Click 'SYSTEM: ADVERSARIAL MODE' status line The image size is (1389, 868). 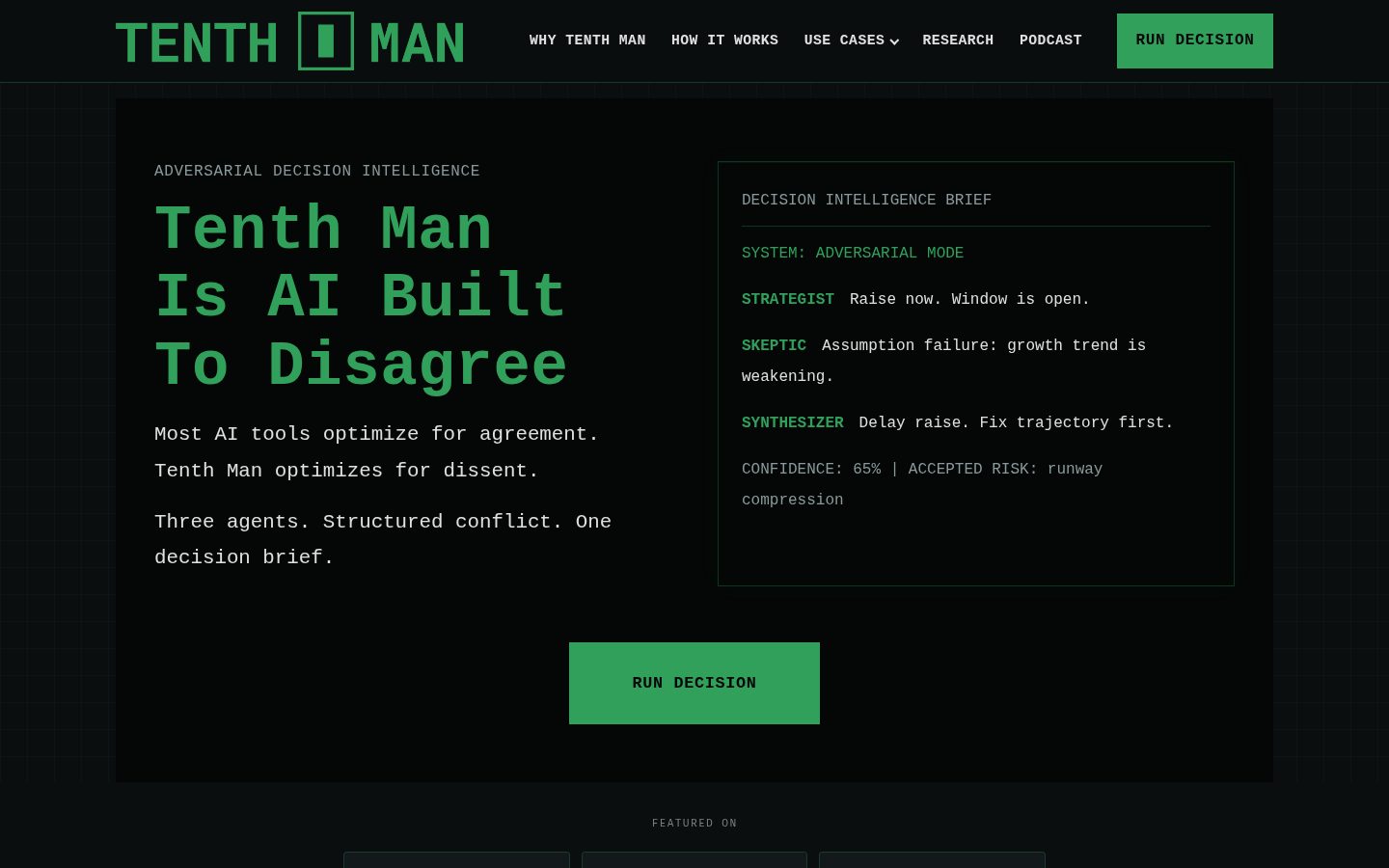pos(853,253)
